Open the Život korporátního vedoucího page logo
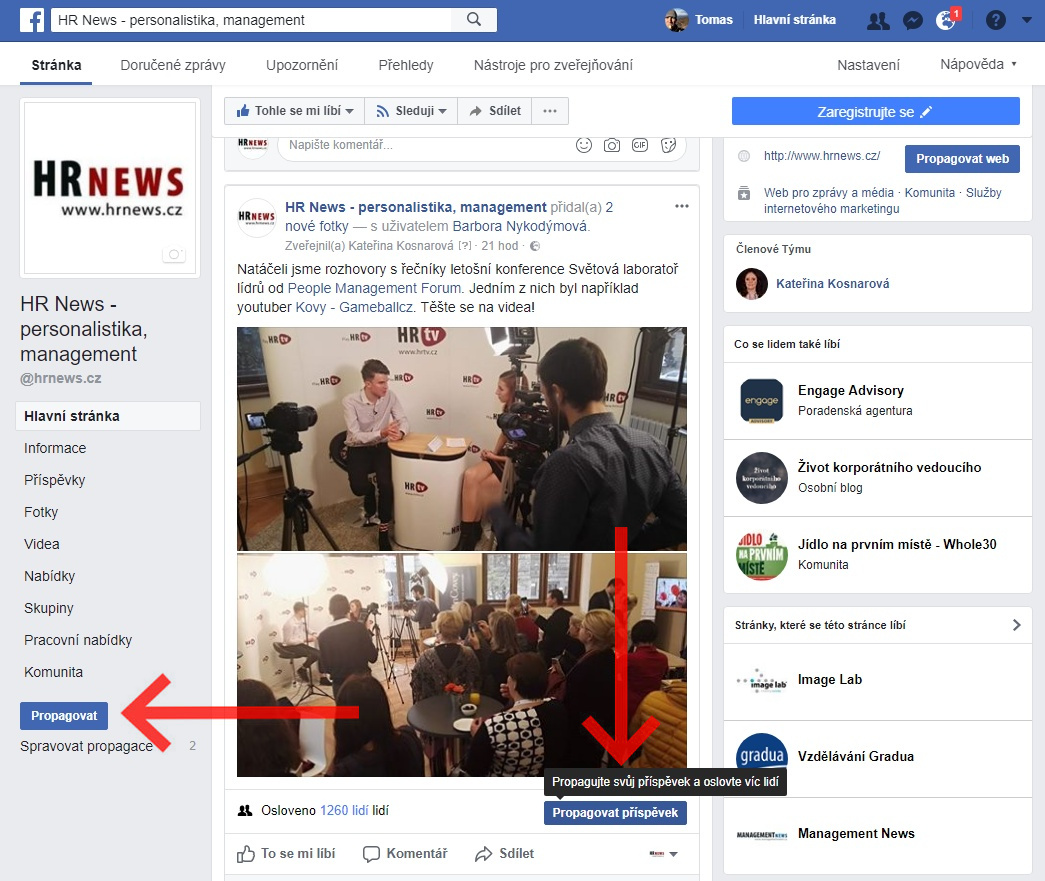This screenshot has height=881, width=1045. 762,478
